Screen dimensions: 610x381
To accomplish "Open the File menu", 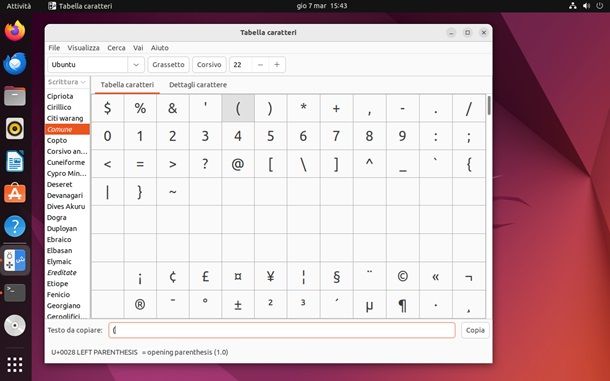I will 54,48.
